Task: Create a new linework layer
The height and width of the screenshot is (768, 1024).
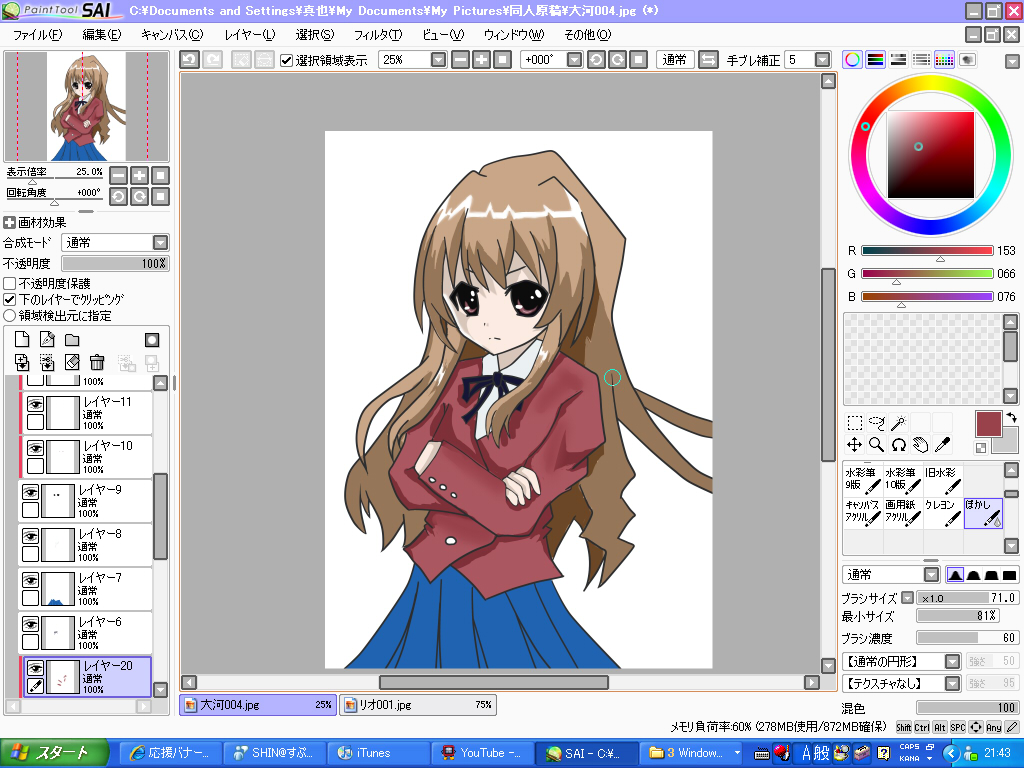Action: 47,340
